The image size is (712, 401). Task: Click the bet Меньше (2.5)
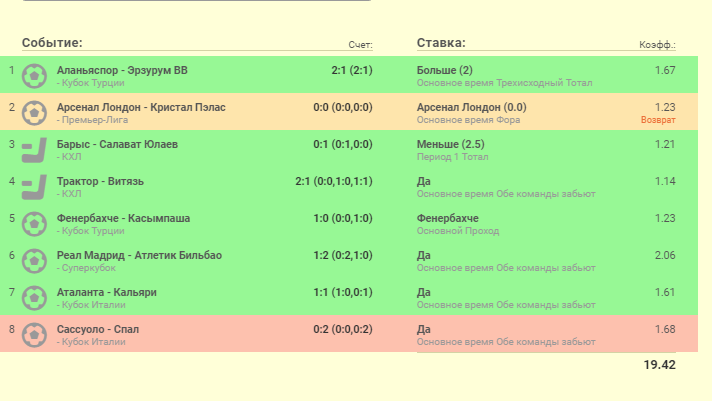coord(450,144)
